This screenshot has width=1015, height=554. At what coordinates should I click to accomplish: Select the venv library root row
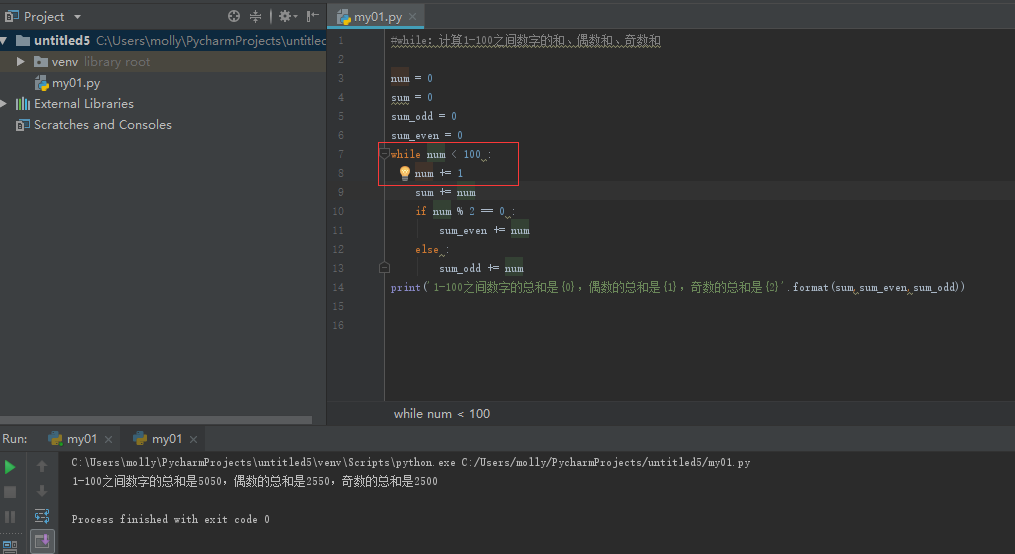162,61
